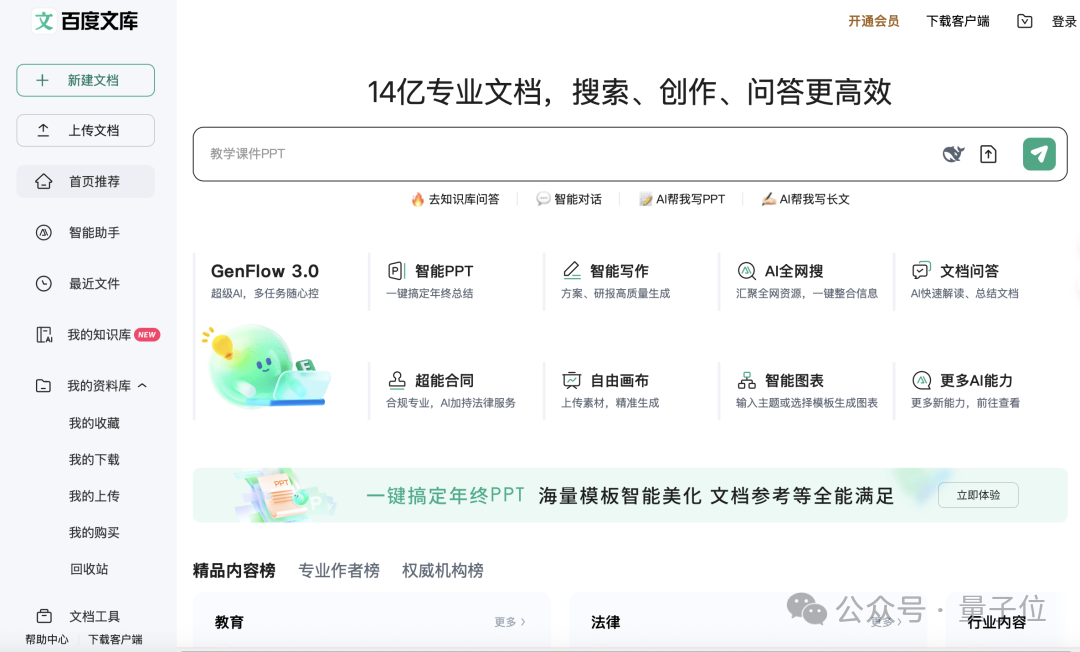1080x652 pixels.
Task: Click the 新建文档 button
Action: point(85,81)
